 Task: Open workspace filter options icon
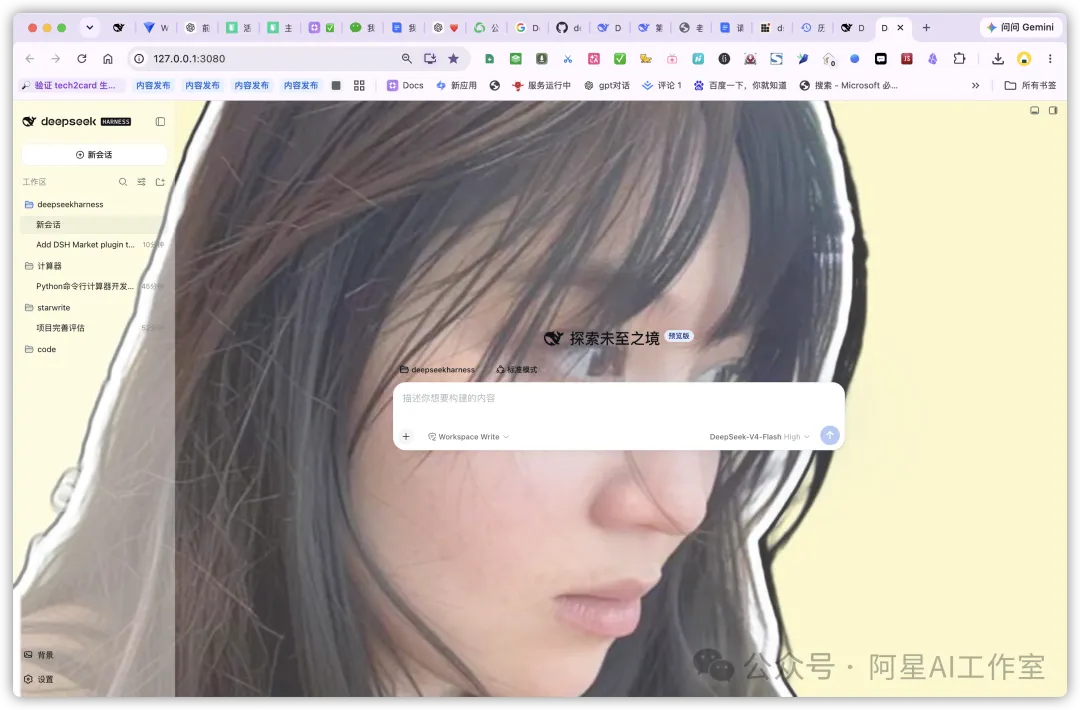(141, 182)
